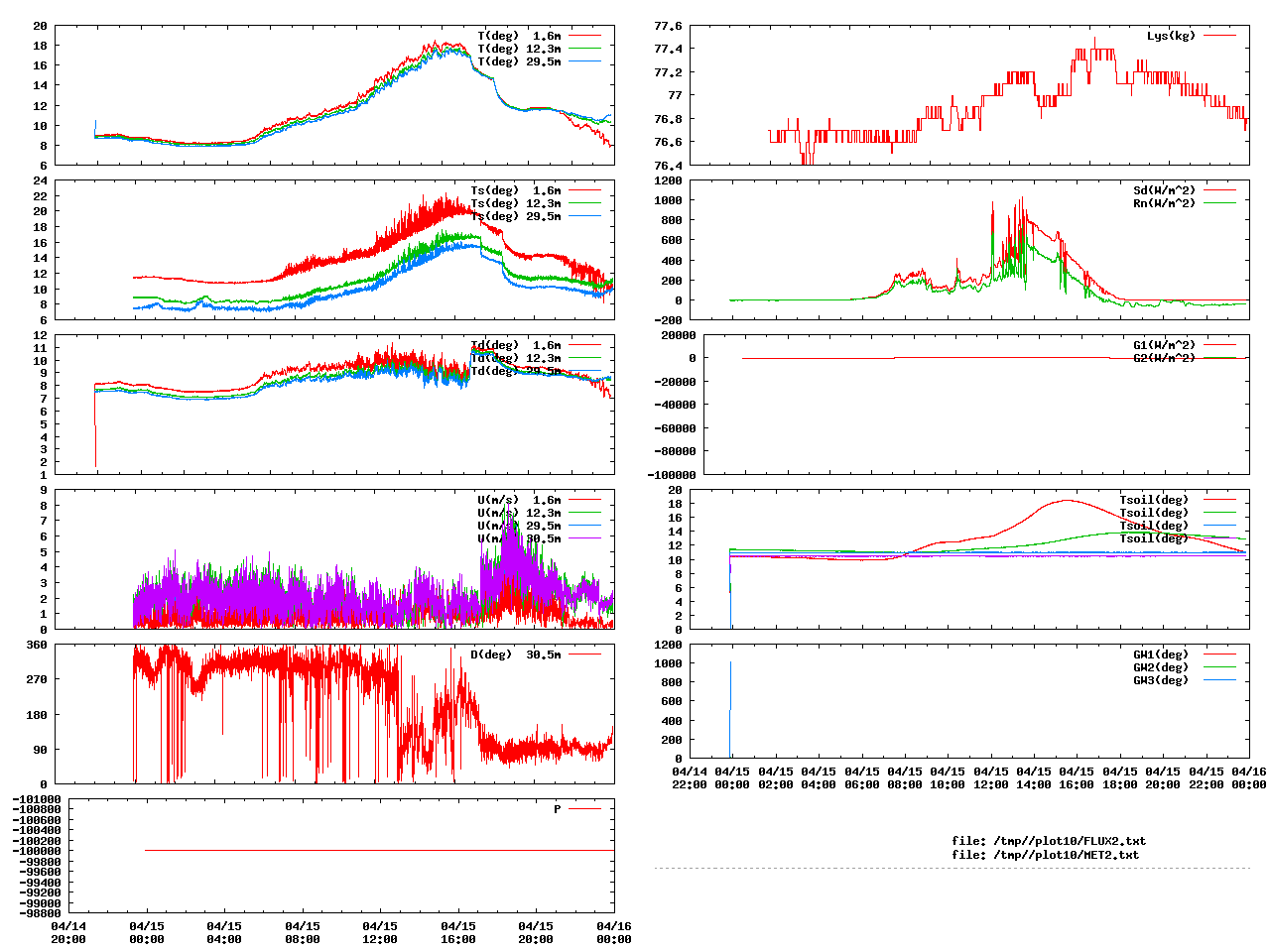Click the '04/14 22:00' time axis label
This screenshot has width=1270, height=952.
(x=690, y=777)
